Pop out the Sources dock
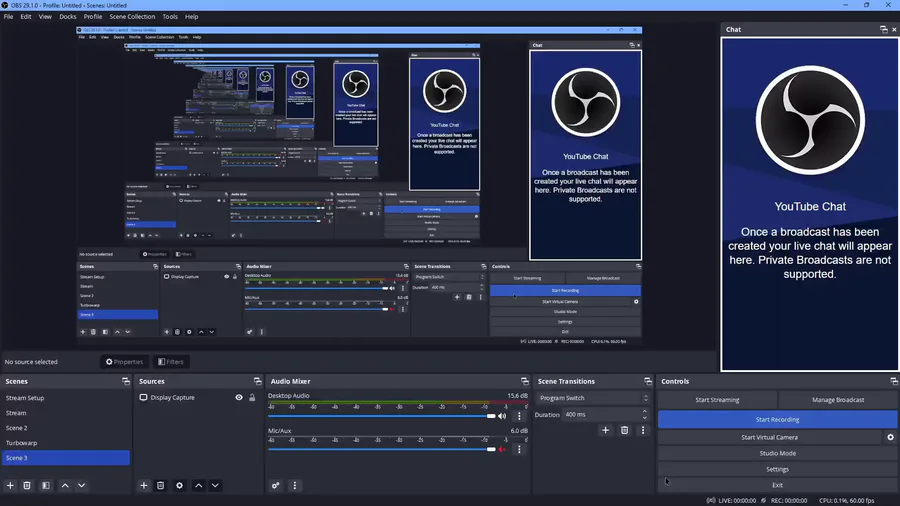The width and height of the screenshot is (900, 506). pyautogui.click(x=257, y=382)
